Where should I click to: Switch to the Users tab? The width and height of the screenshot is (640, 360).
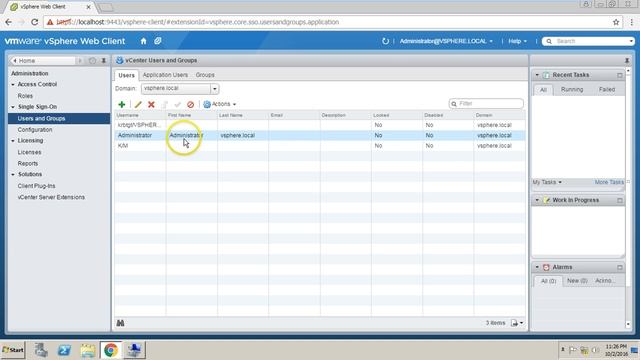coord(126,75)
